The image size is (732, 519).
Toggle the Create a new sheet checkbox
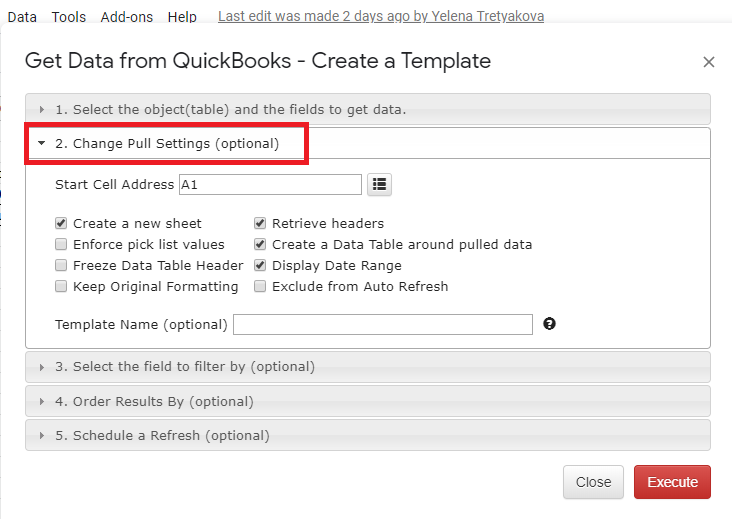(61, 223)
